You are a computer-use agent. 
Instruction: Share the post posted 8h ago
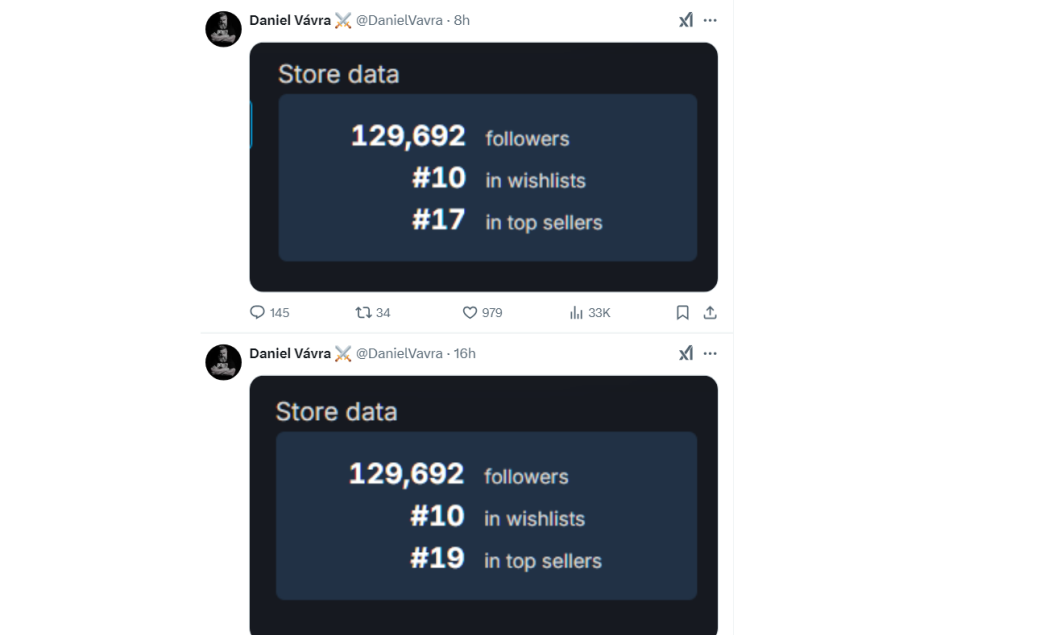[x=710, y=313]
